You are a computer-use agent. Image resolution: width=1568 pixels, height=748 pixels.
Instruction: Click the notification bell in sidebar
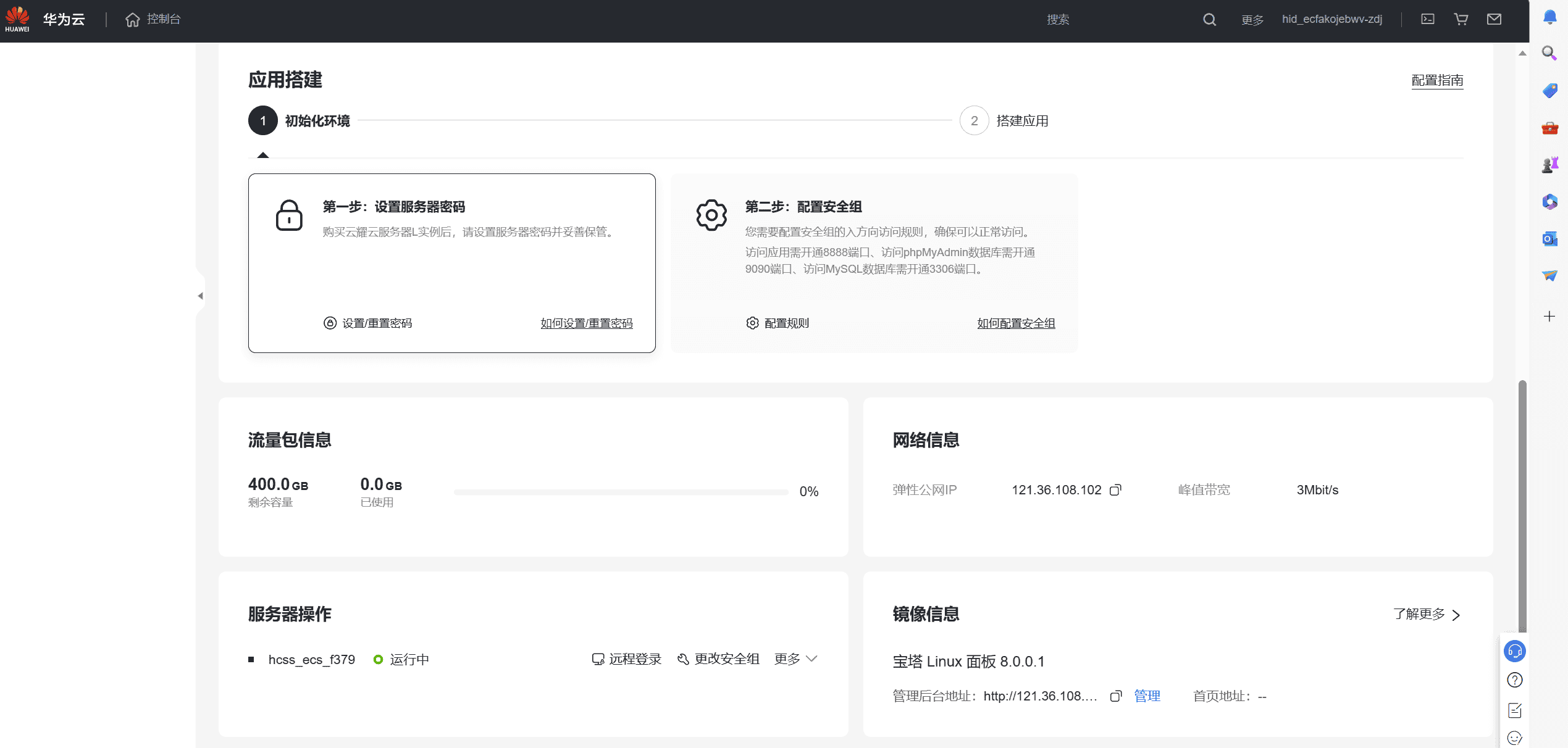point(1549,17)
